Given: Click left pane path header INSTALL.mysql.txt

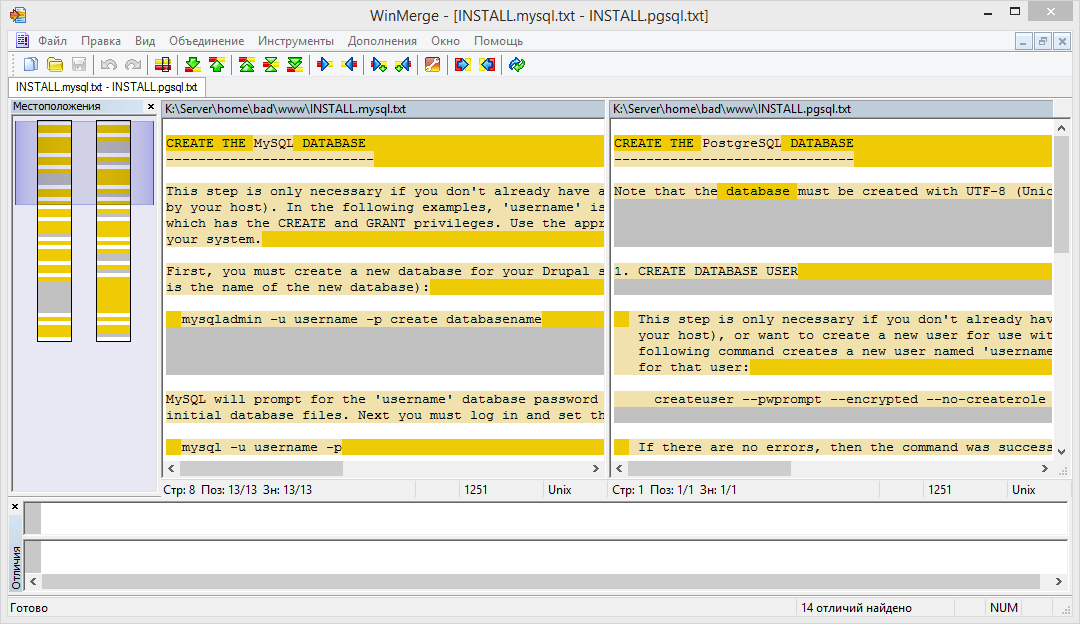Looking at the screenshot, I should (383, 109).
